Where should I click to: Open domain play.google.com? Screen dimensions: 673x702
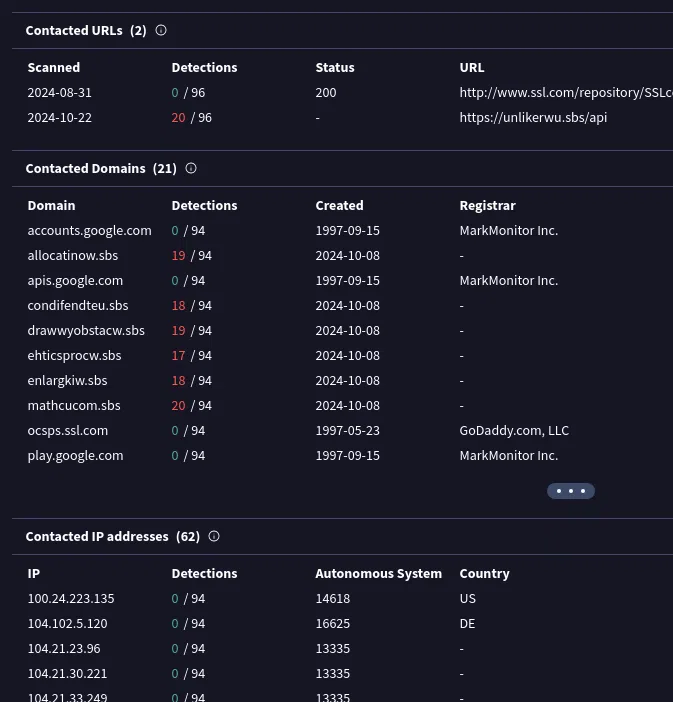(x=75, y=456)
